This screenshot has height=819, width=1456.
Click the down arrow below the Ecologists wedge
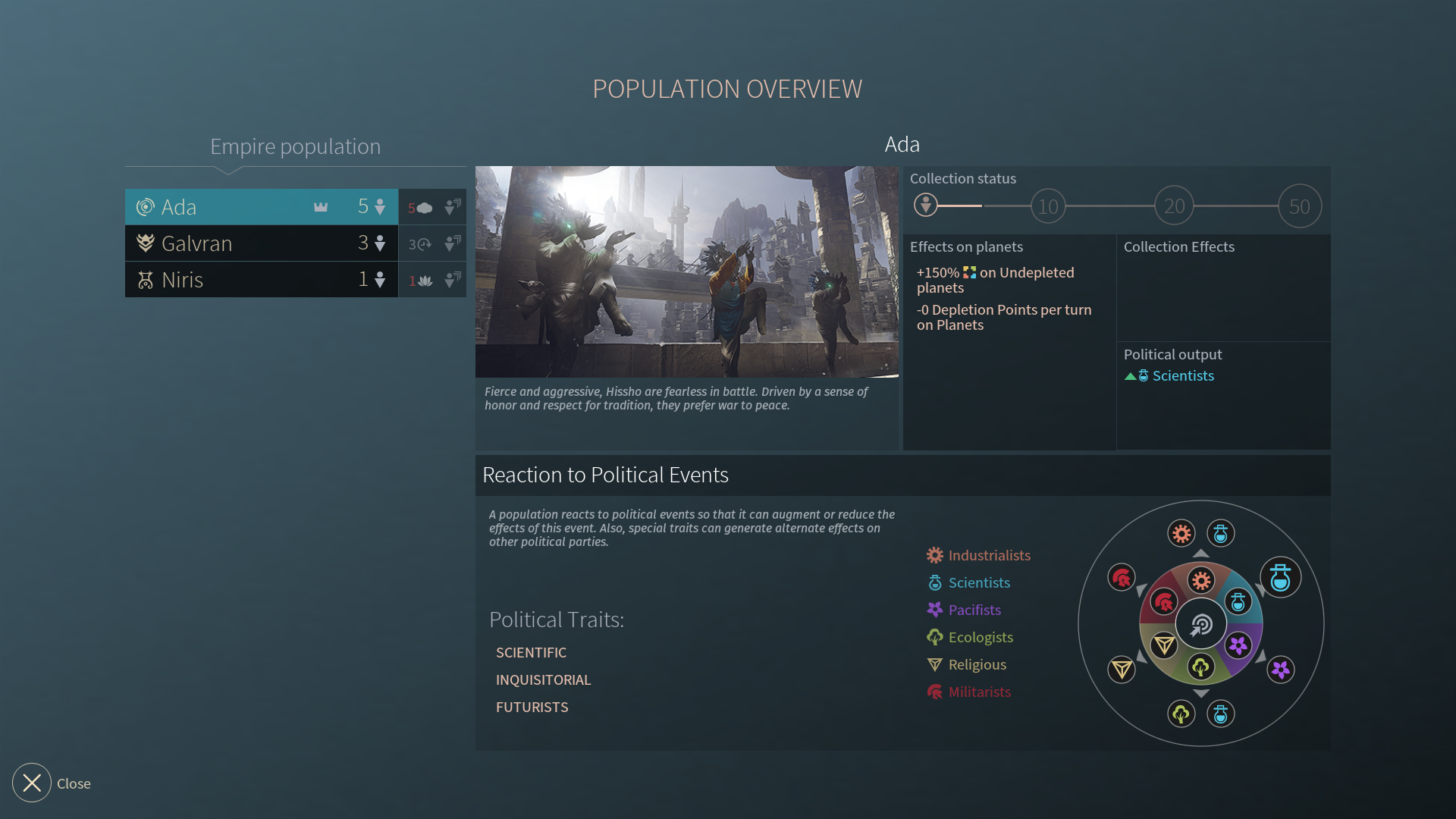tap(1201, 694)
